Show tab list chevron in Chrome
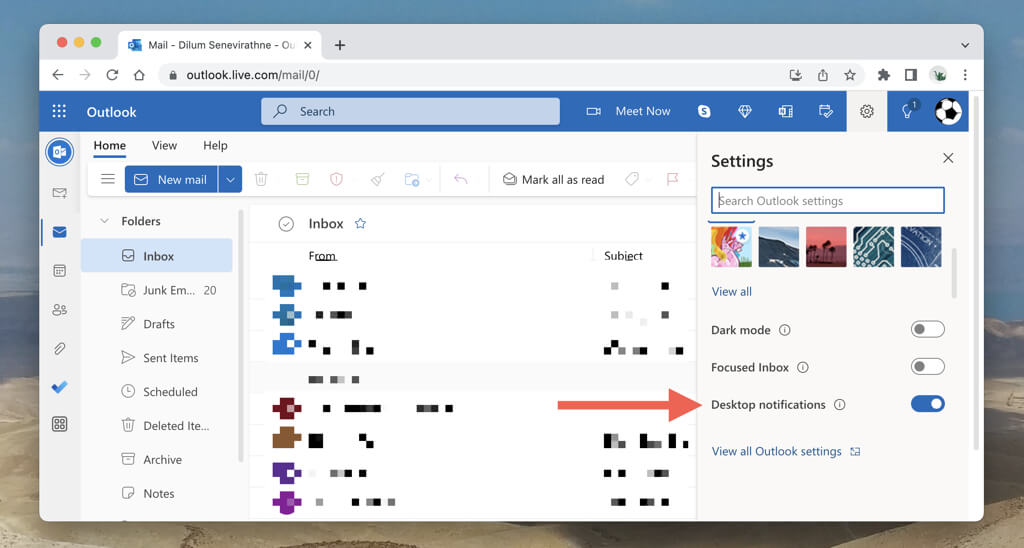 pos(965,45)
